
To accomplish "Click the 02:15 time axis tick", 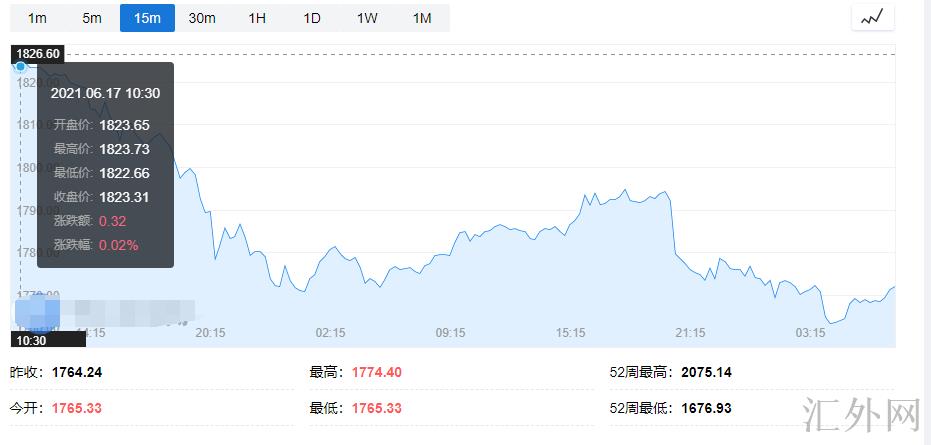I will tap(330, 333).
